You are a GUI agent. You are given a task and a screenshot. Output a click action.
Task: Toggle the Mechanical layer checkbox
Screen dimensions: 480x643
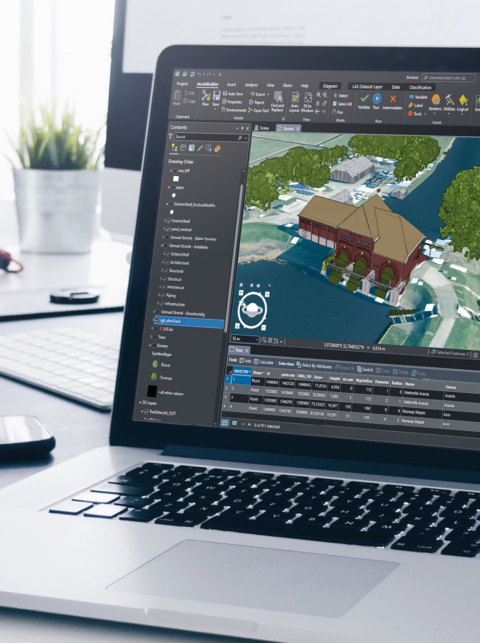pyautogui.click(x=164, y=287)
